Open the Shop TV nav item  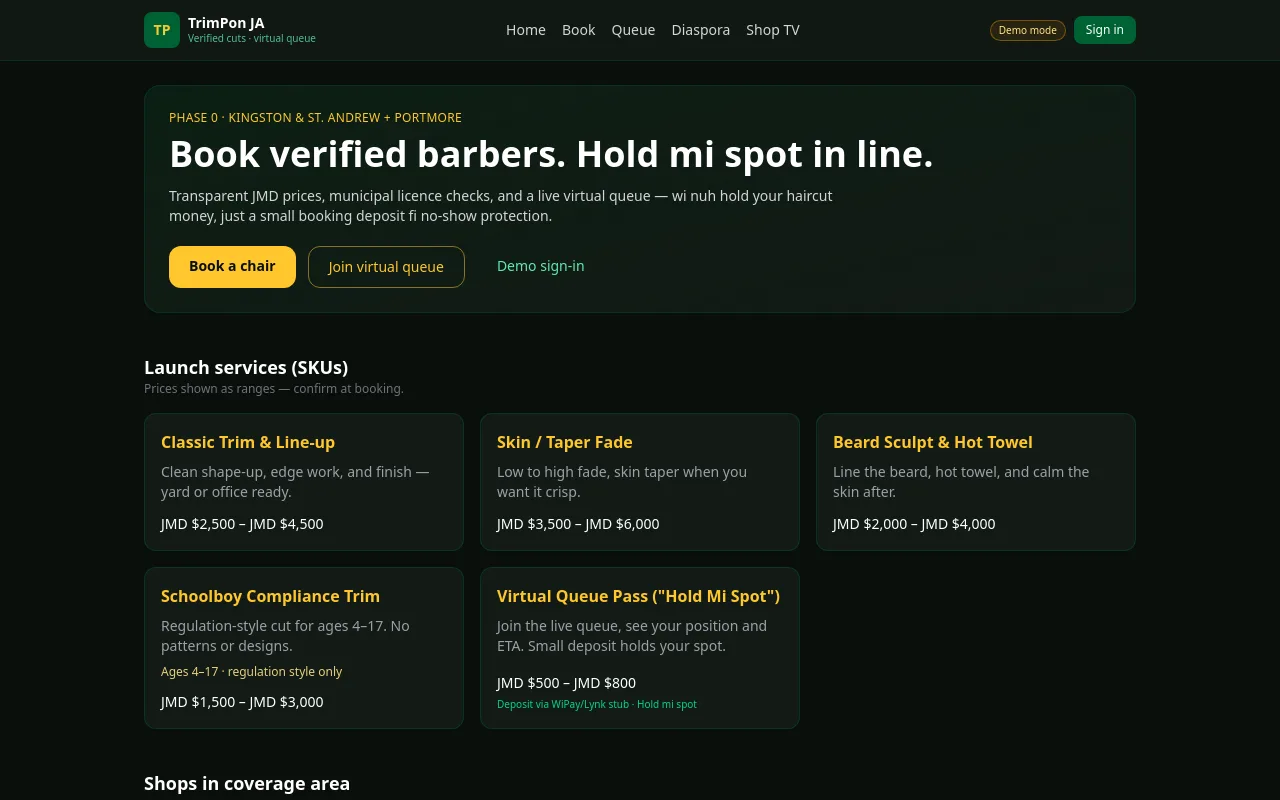pos(773,30)
